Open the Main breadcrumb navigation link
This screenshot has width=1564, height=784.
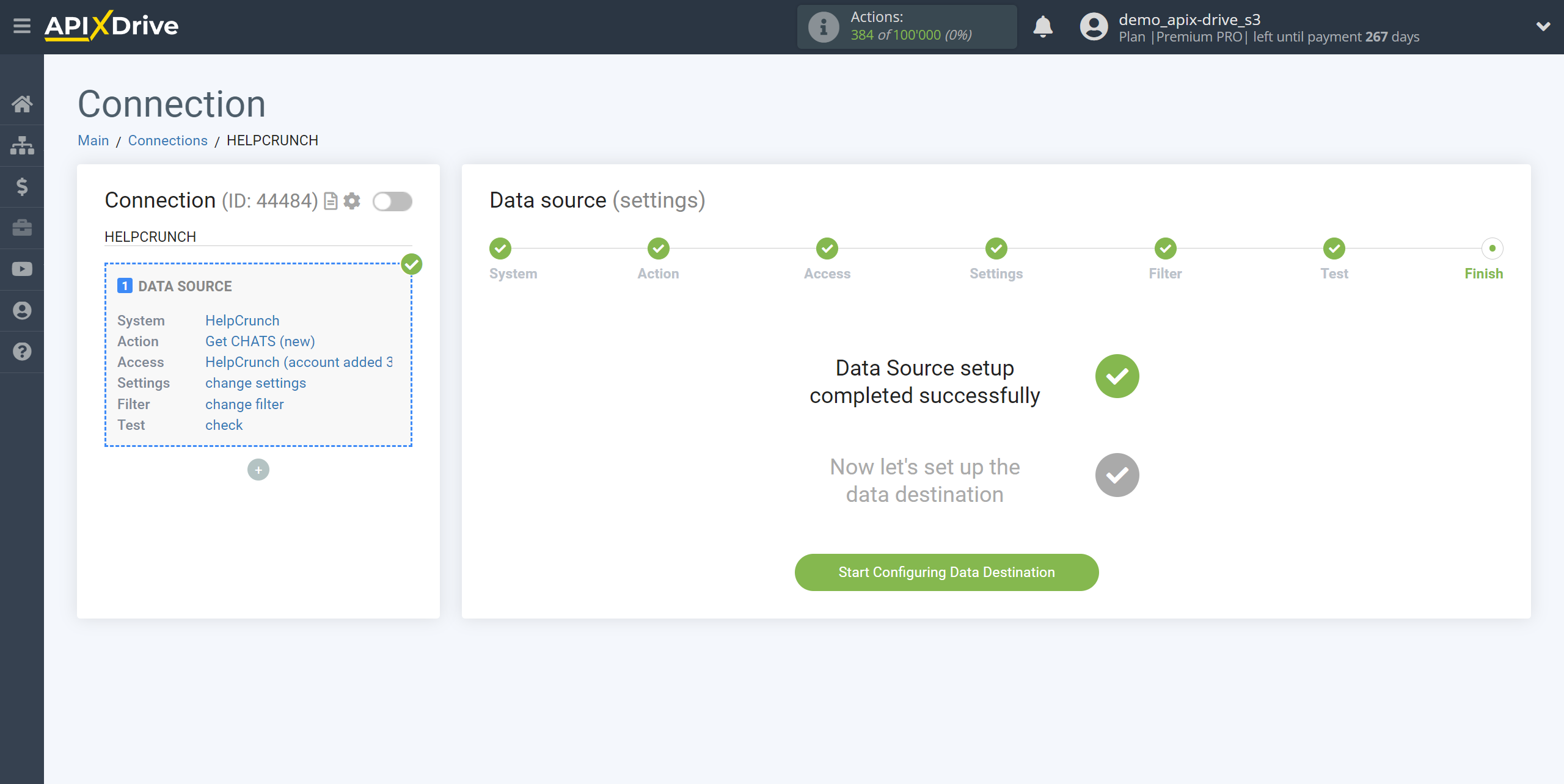point(93,140)
